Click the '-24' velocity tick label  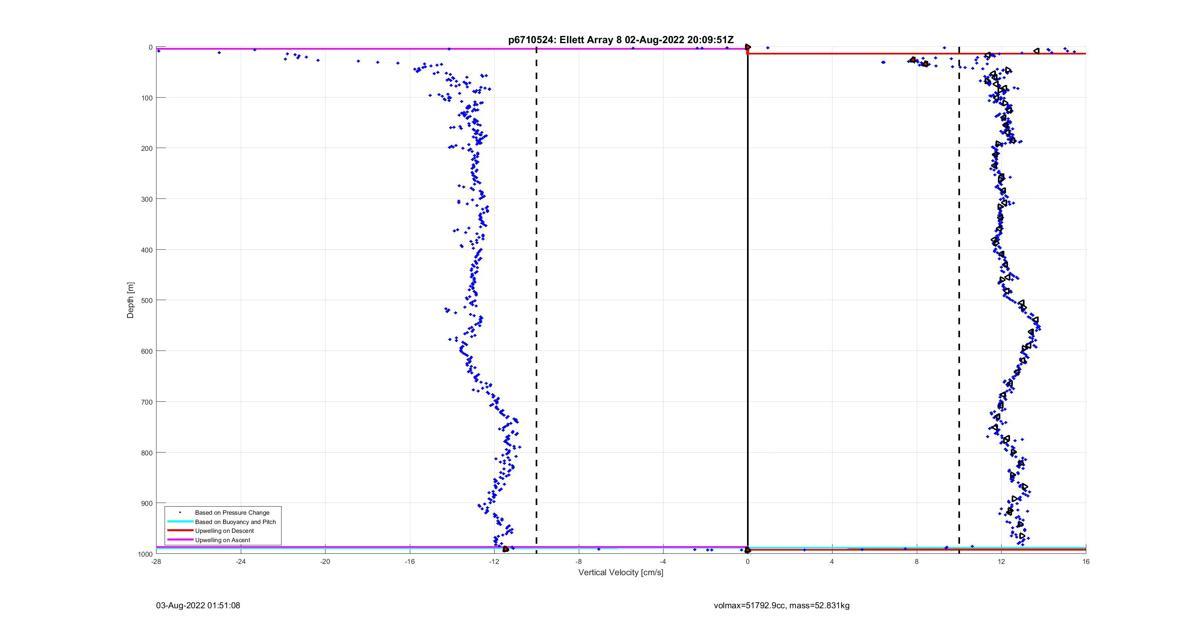(x=241, y=561)
